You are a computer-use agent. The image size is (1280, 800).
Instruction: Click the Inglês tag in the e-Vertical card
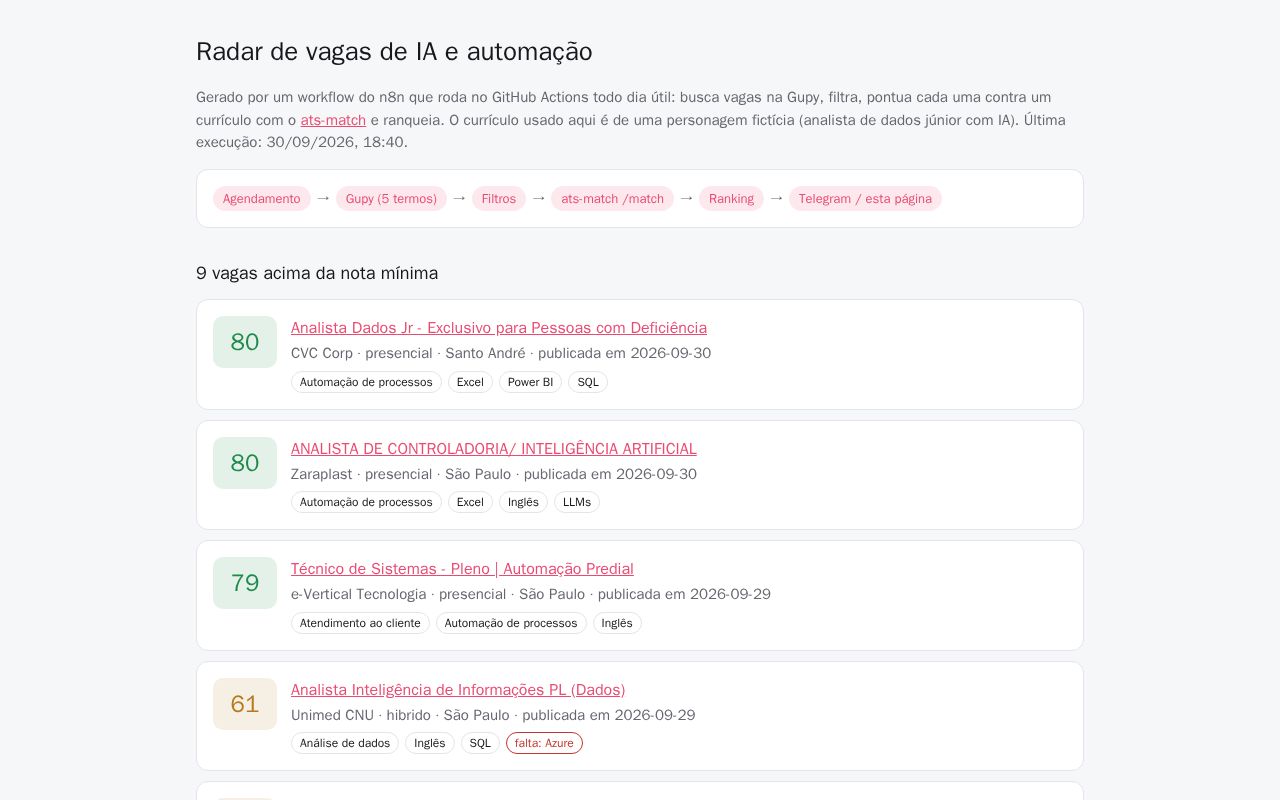coord(617,623)
